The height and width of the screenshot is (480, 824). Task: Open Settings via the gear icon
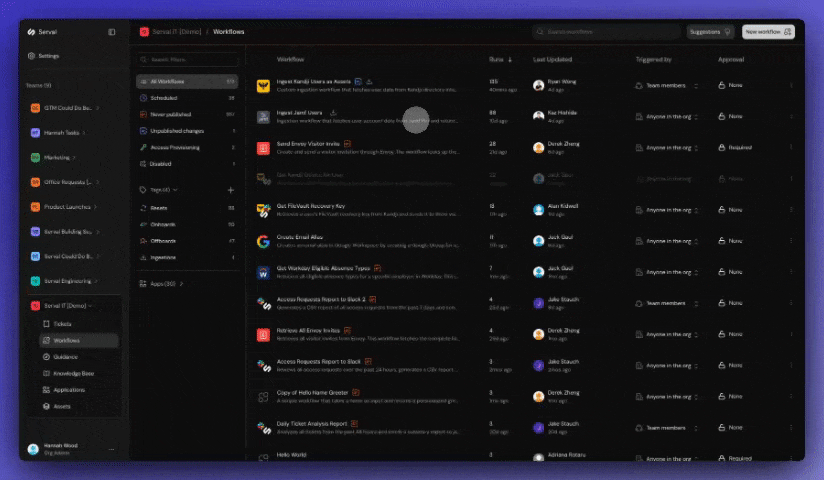[x=31, y=56]
